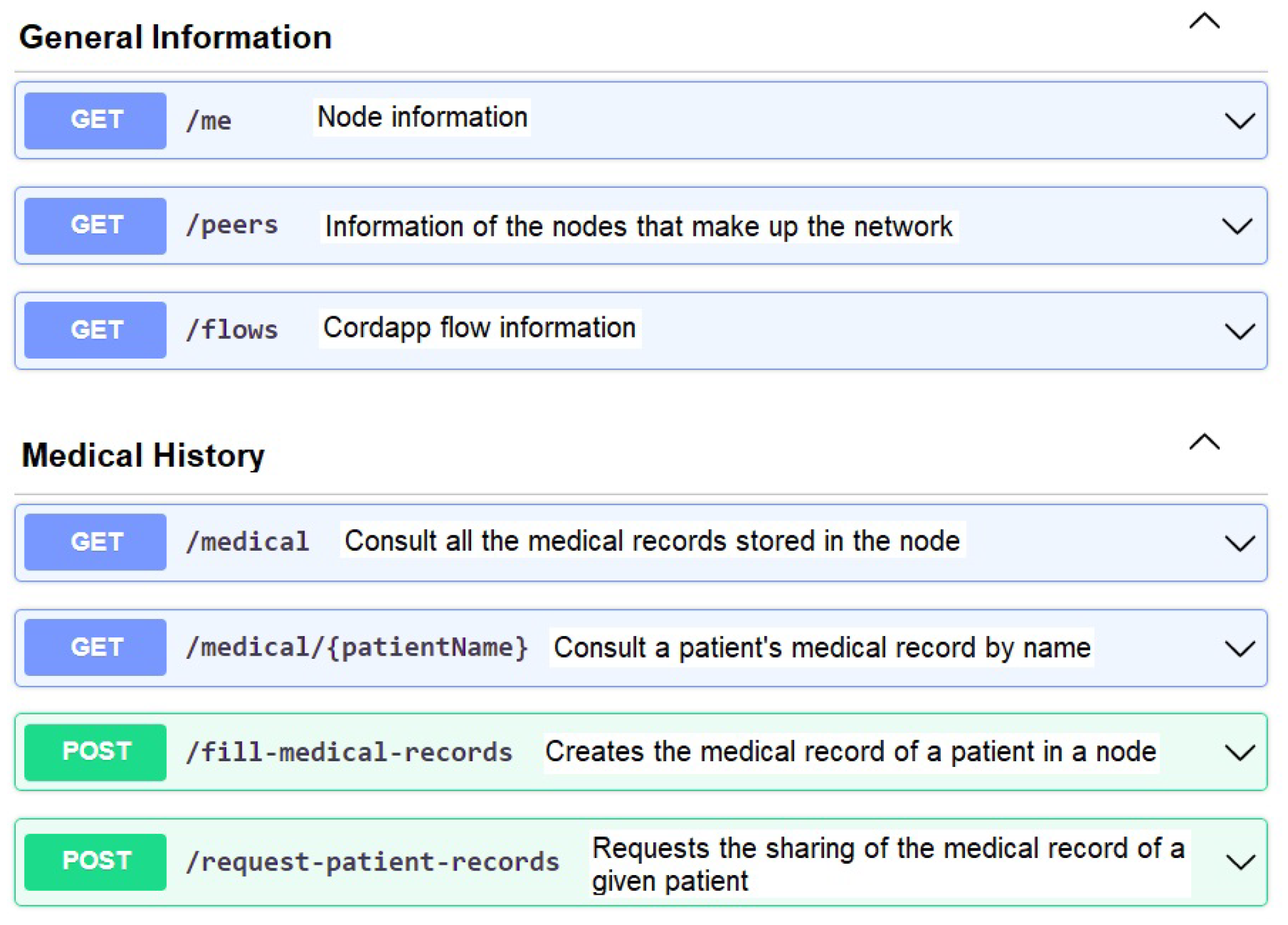
Task: Click the GET badge for /flows
Action: point(95,330)
